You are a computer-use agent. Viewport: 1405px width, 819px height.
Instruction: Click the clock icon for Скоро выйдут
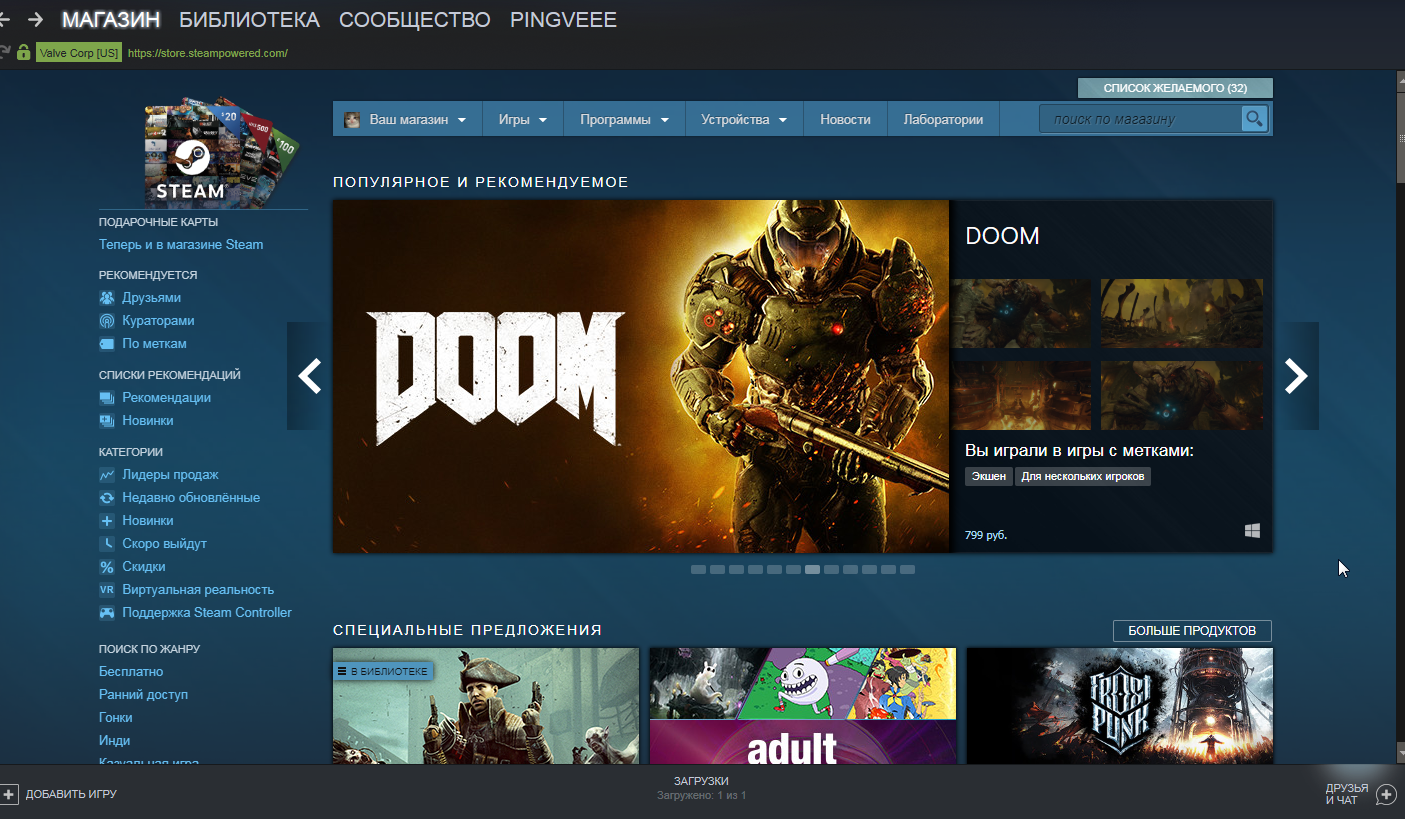tap(107, 544)
